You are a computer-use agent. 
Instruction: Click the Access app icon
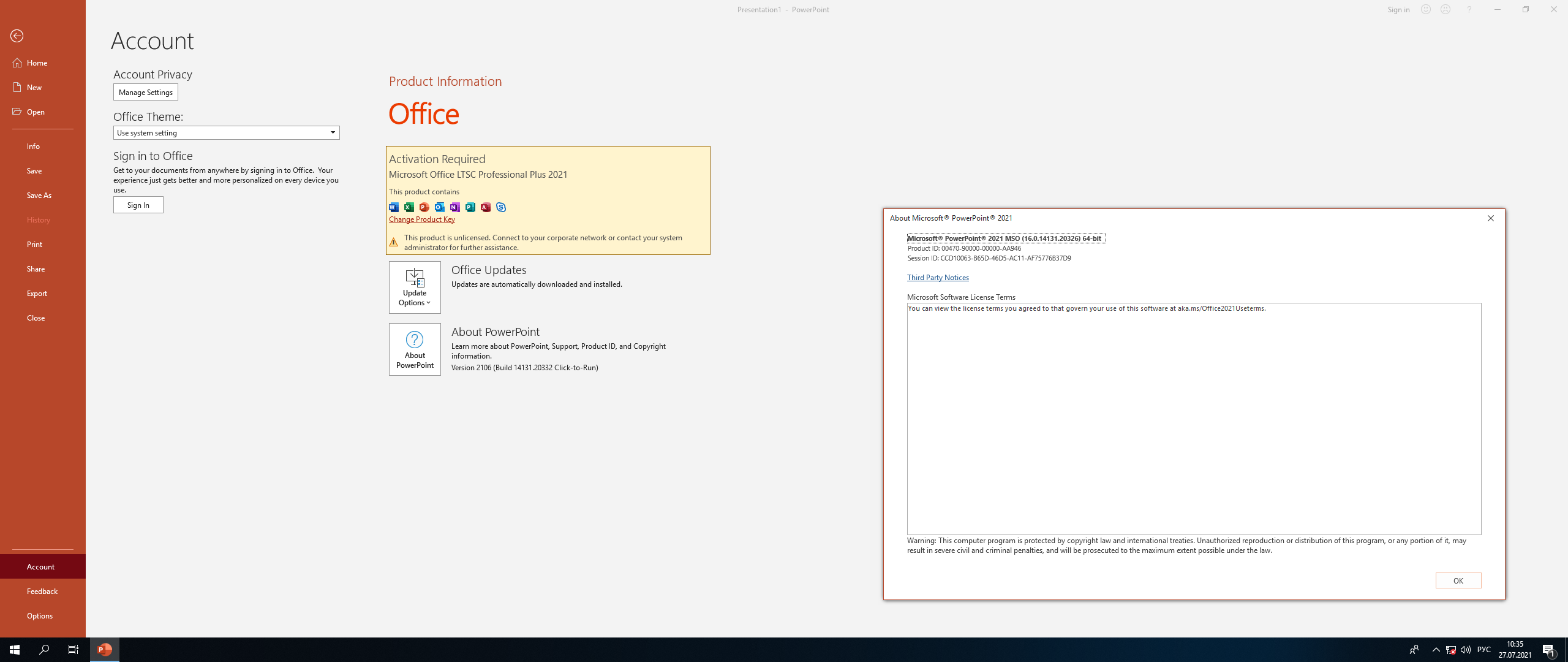click(x=486, y=207)
